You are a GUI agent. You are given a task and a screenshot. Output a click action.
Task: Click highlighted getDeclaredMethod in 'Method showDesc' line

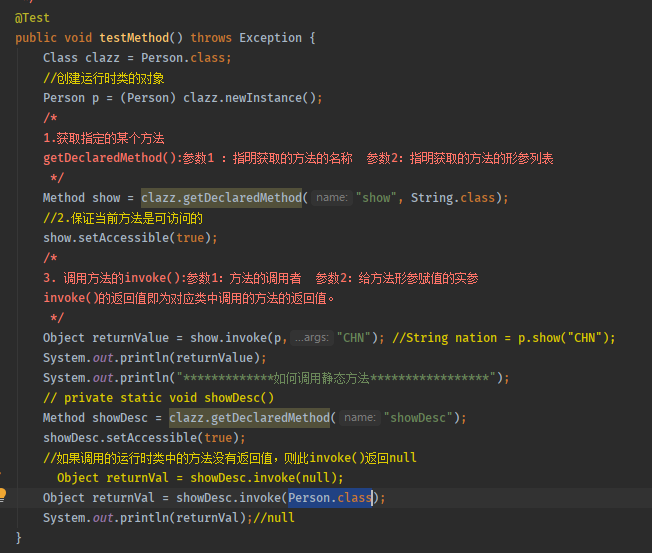pyautogui.click(x=249, y=418)
